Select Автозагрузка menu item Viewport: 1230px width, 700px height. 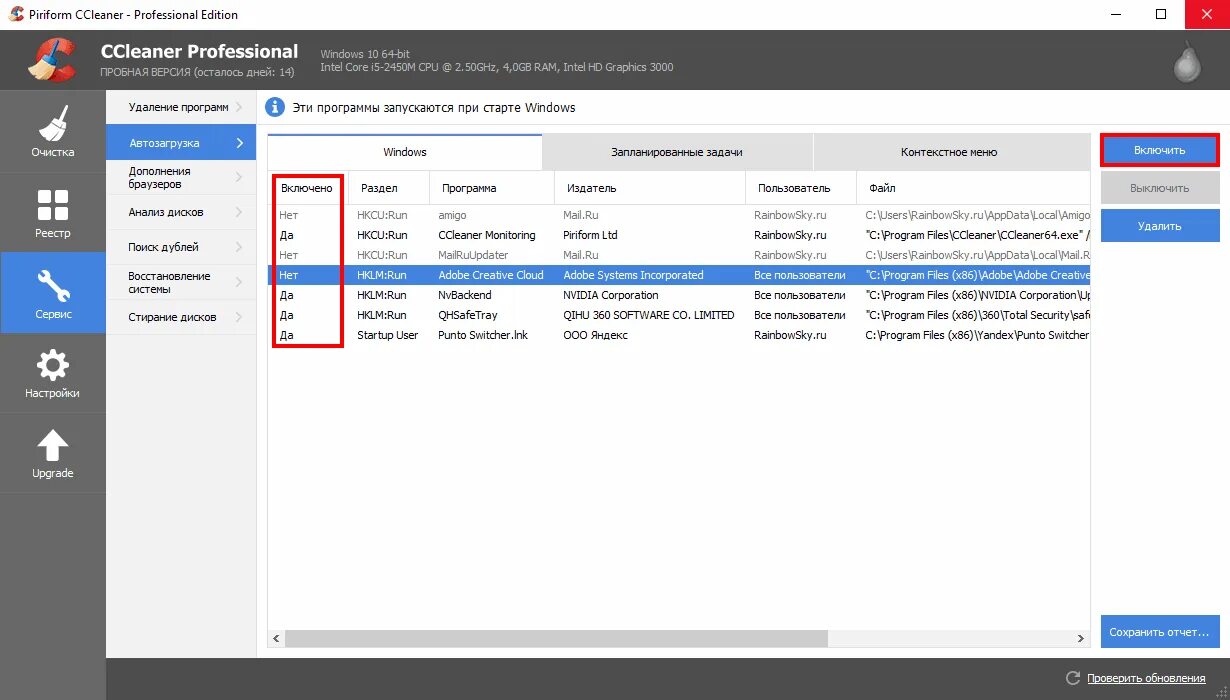pyautogui.click(x=180, y=143)
